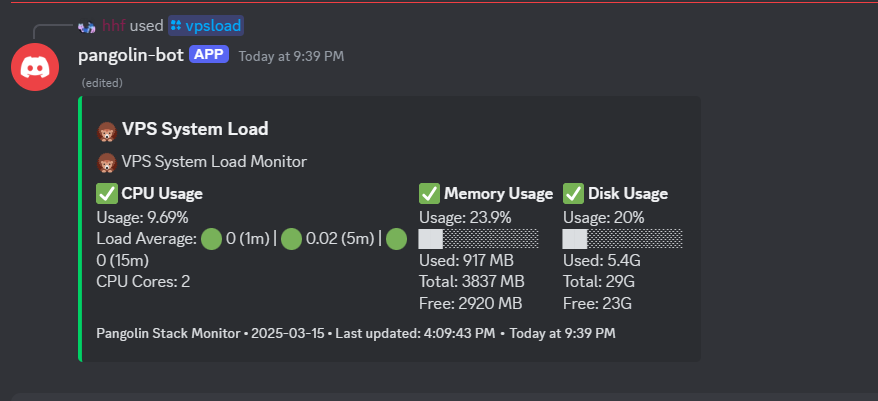The width and height of the screenshot is (878, 401).
Task: Click the pangolin-bot username
Action: [130, 55]
